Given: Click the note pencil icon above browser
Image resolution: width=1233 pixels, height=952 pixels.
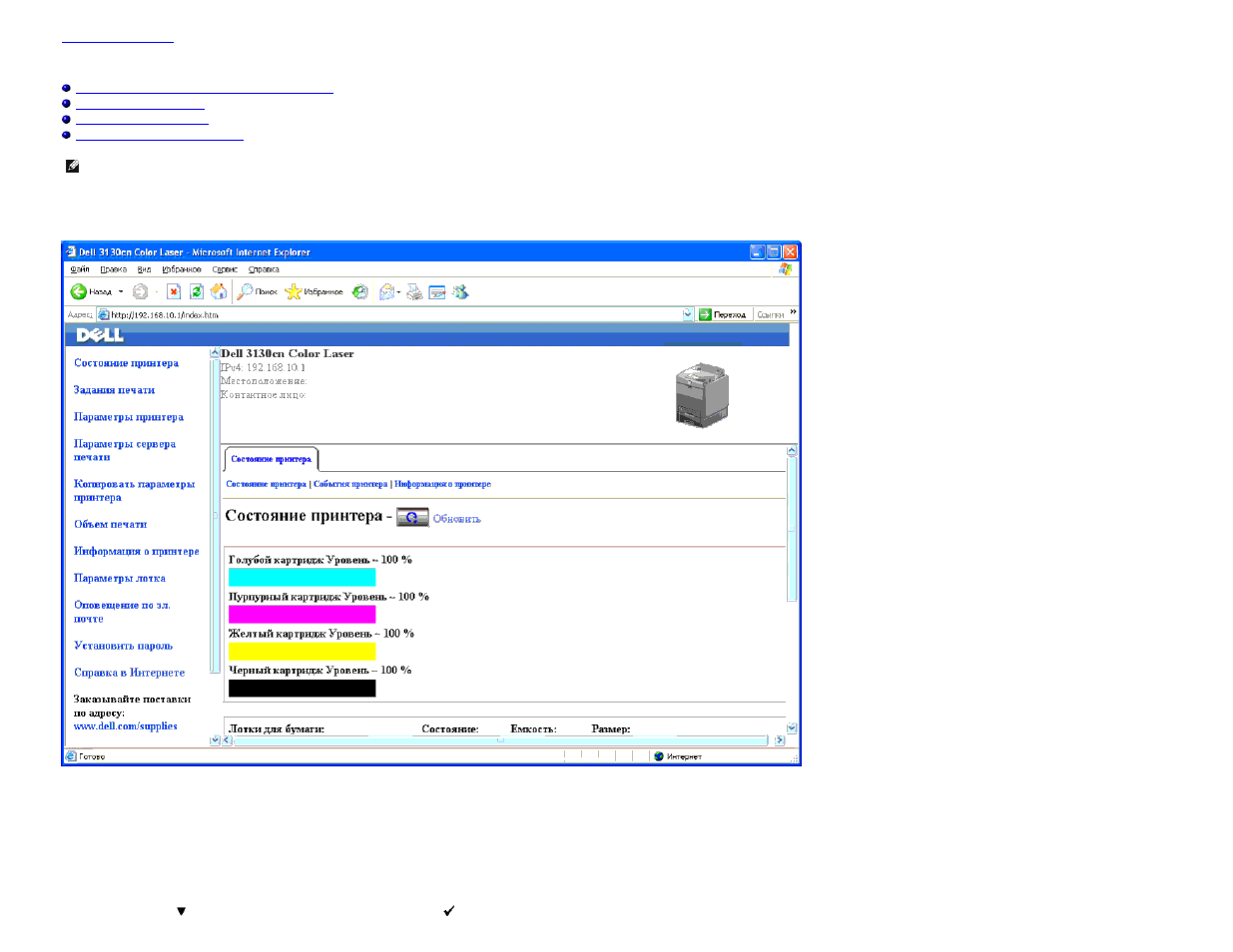Looking at the screenshot, I should 72,167.
